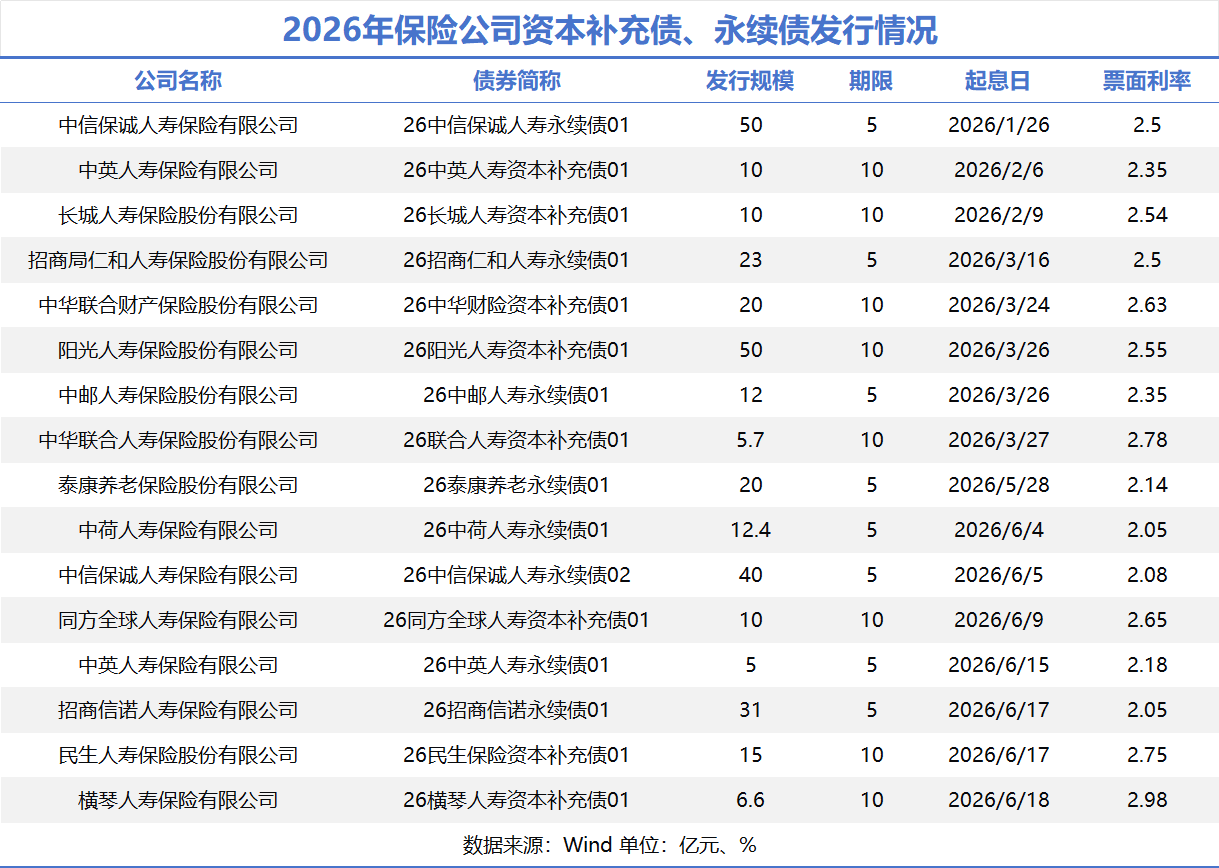Click company 中荷人寿保险有限公司
1219x868 pixels.
tap(178, 530)
